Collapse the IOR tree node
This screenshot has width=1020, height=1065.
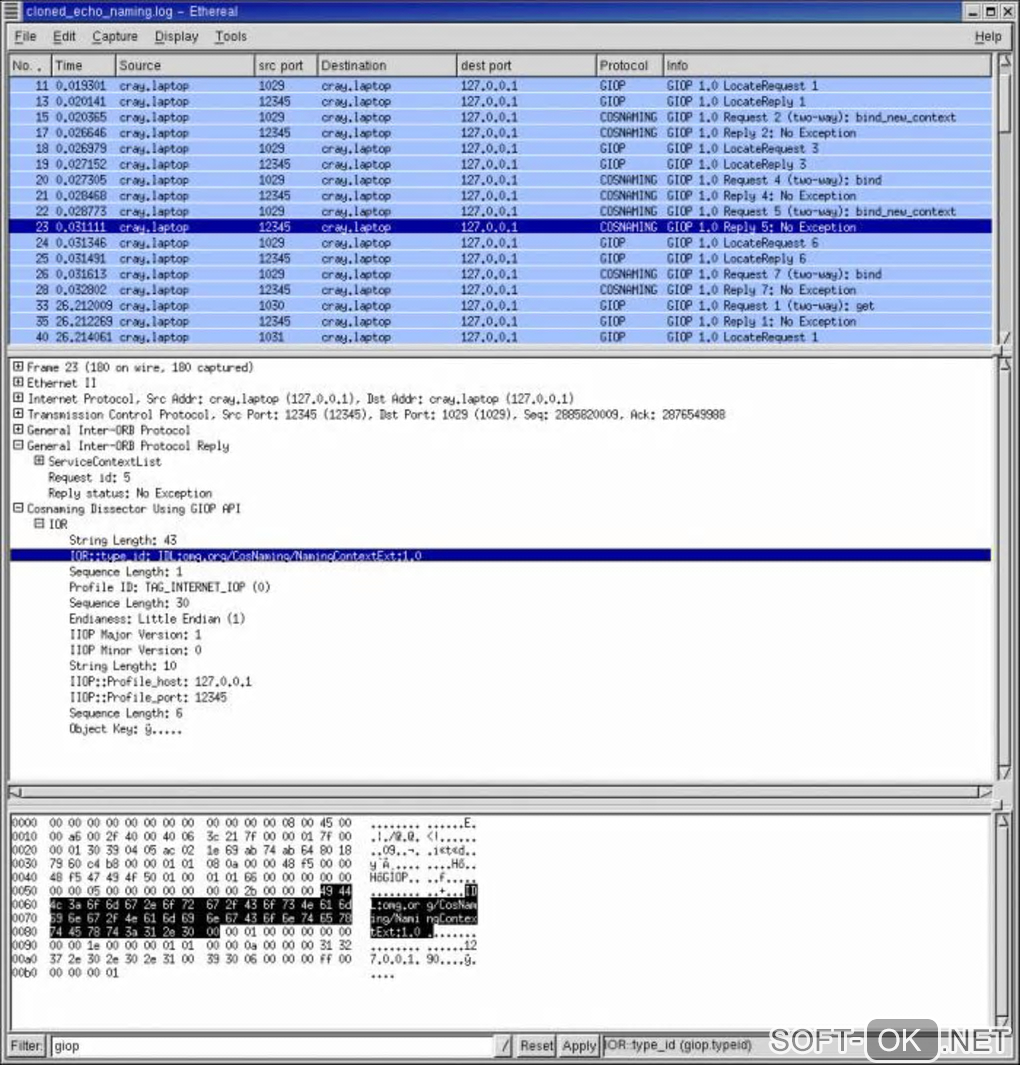39,524
